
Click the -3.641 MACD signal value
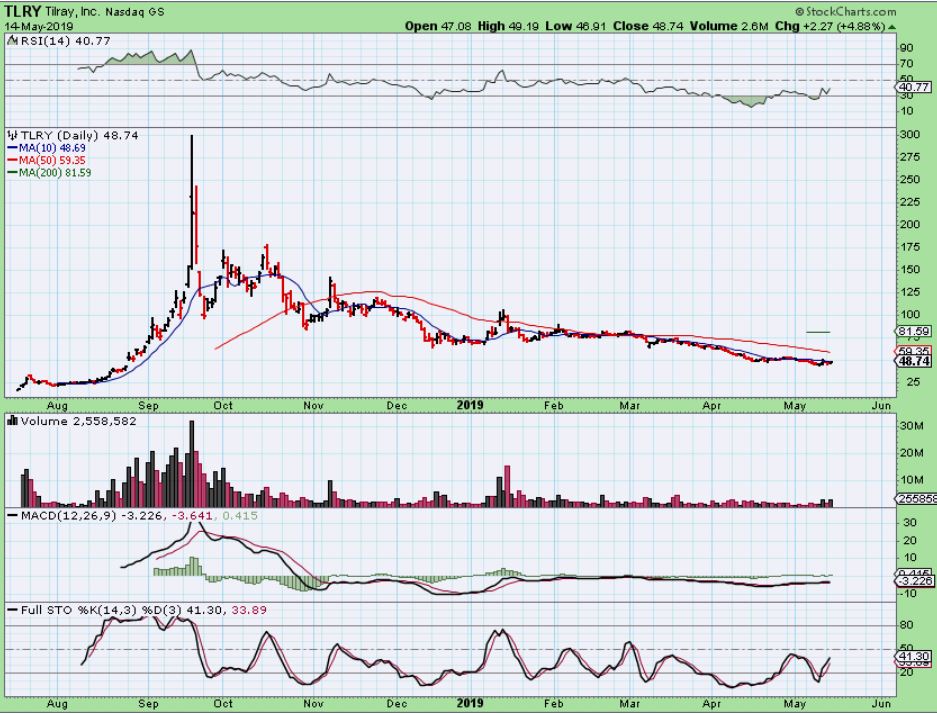click(192, 515)
